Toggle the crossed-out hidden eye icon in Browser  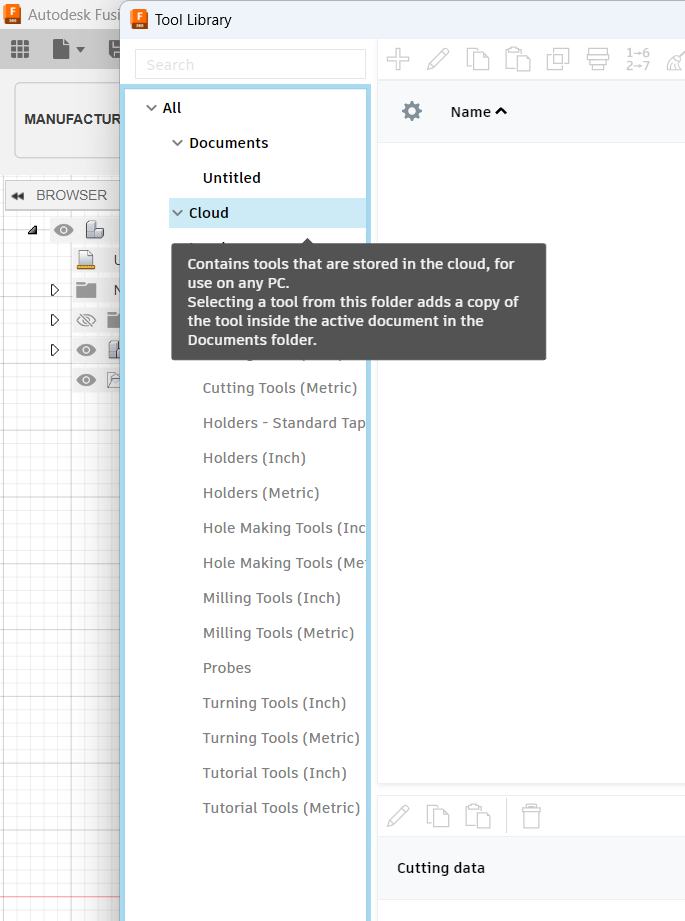coord(86,320)
